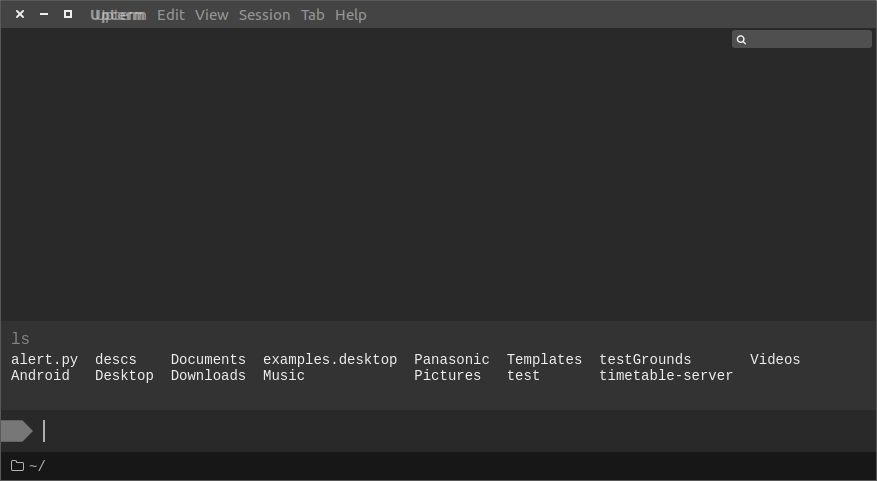Focus the command prompt input line
Image resolution: width=877 pixels, height=481 pixels.
[x=438, y=431]
